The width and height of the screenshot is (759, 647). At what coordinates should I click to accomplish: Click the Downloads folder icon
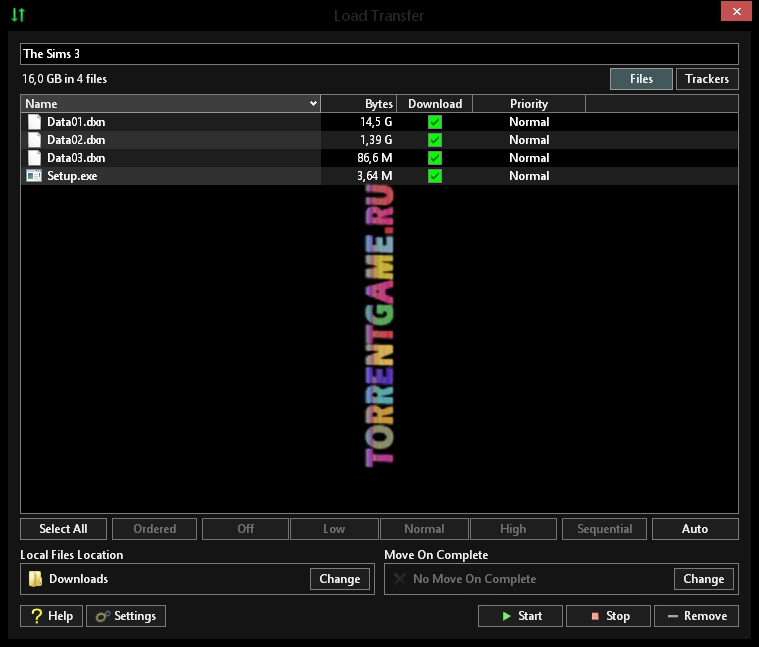point(35,579)
